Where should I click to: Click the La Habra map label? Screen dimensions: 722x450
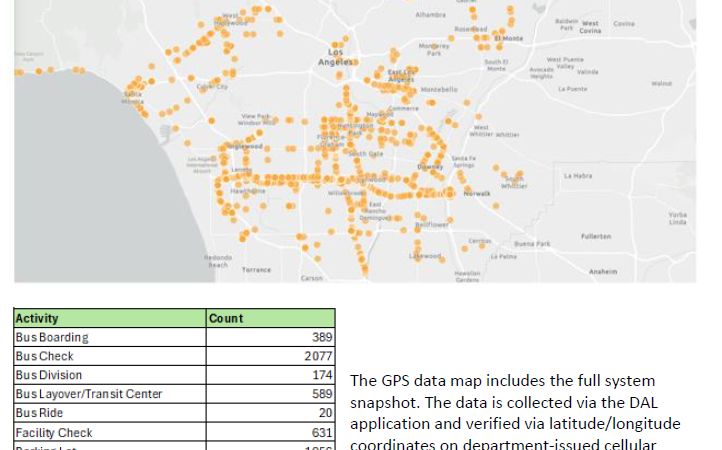pos(578,176)
